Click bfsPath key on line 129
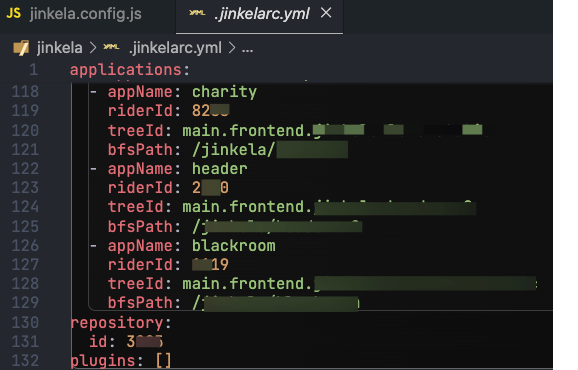The width and height of the screenshot is (578, 370). click(x=140, y=303)
